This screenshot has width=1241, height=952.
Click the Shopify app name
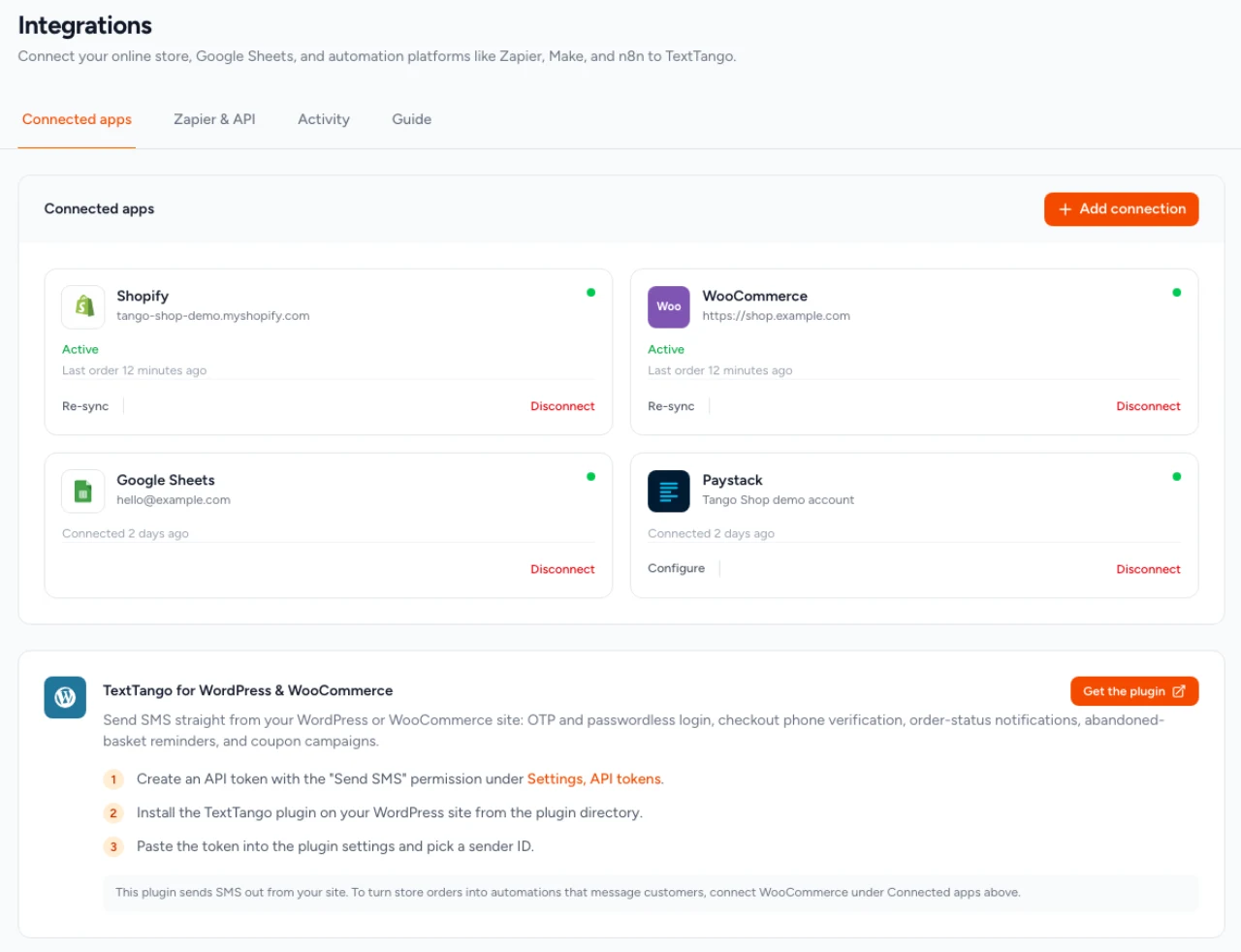(143, 296)
